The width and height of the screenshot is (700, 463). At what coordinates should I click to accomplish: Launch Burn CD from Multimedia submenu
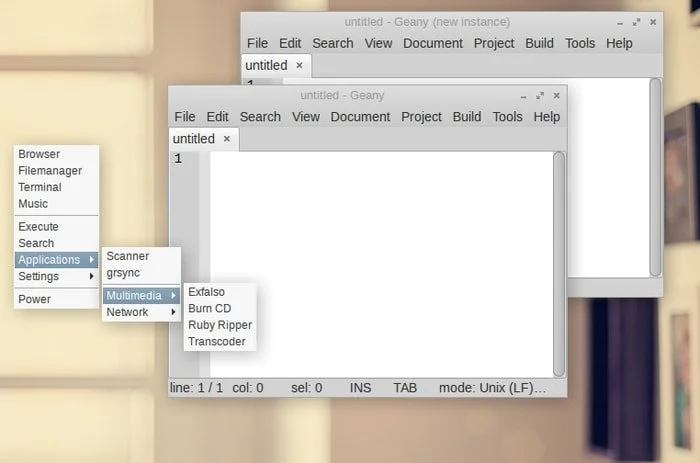click(x=220, y=308)
